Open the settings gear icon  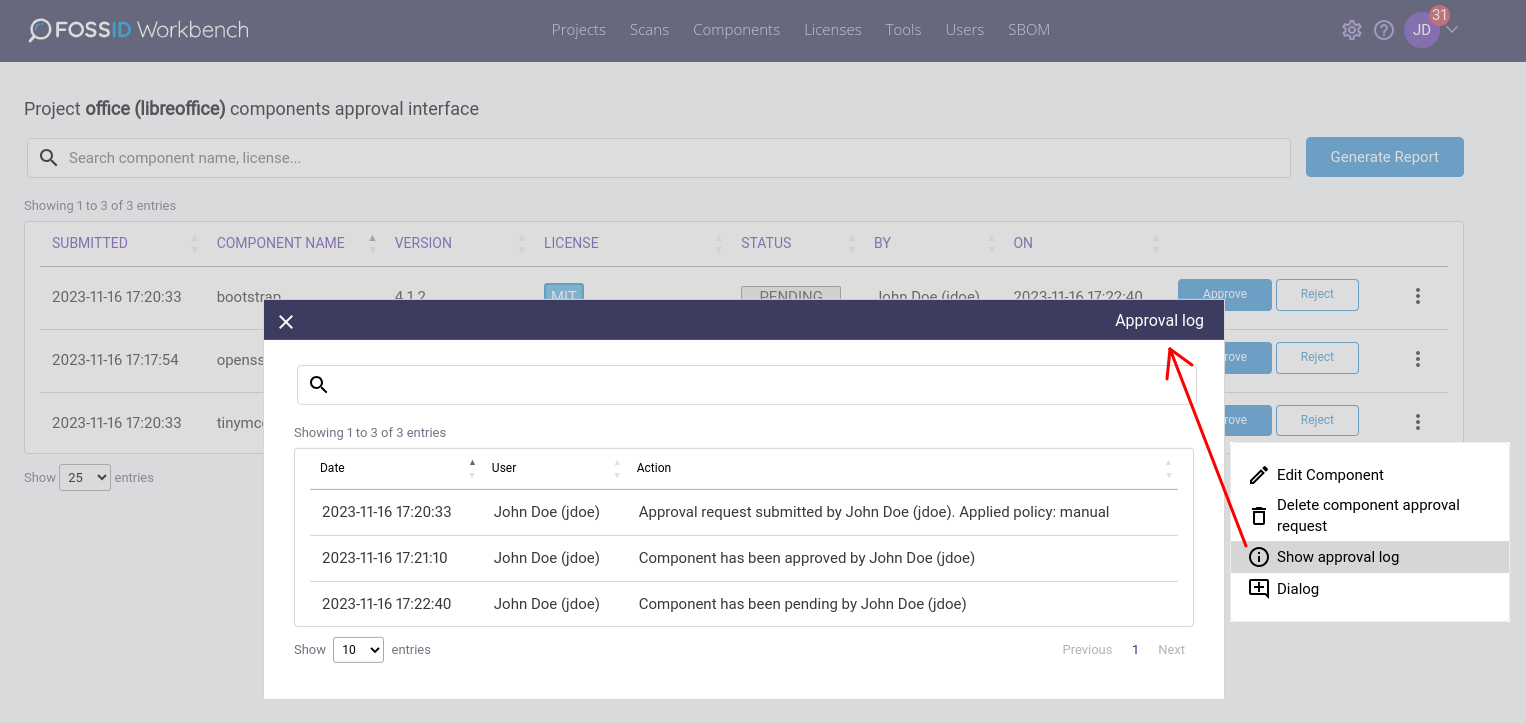coord(1352,30)
